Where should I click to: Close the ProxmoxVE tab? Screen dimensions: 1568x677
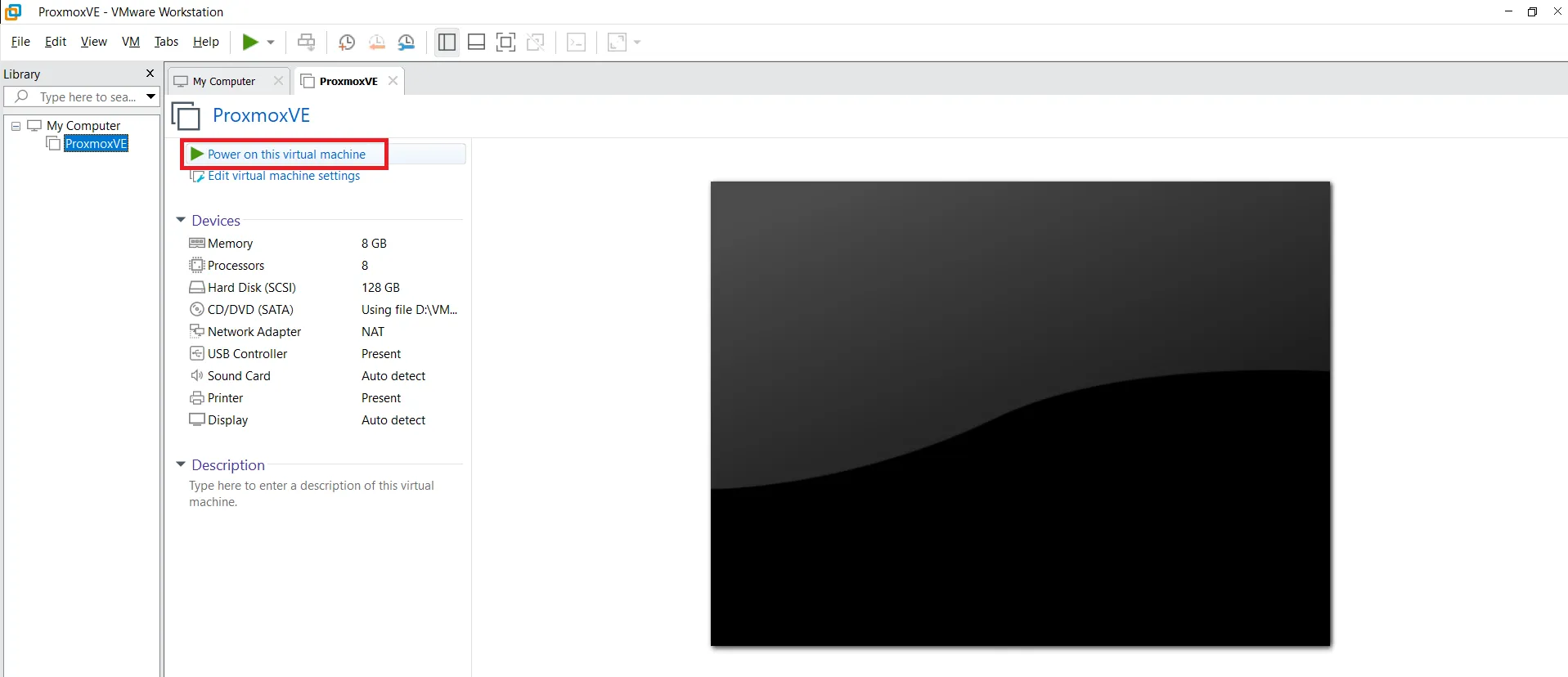(393, 80)
